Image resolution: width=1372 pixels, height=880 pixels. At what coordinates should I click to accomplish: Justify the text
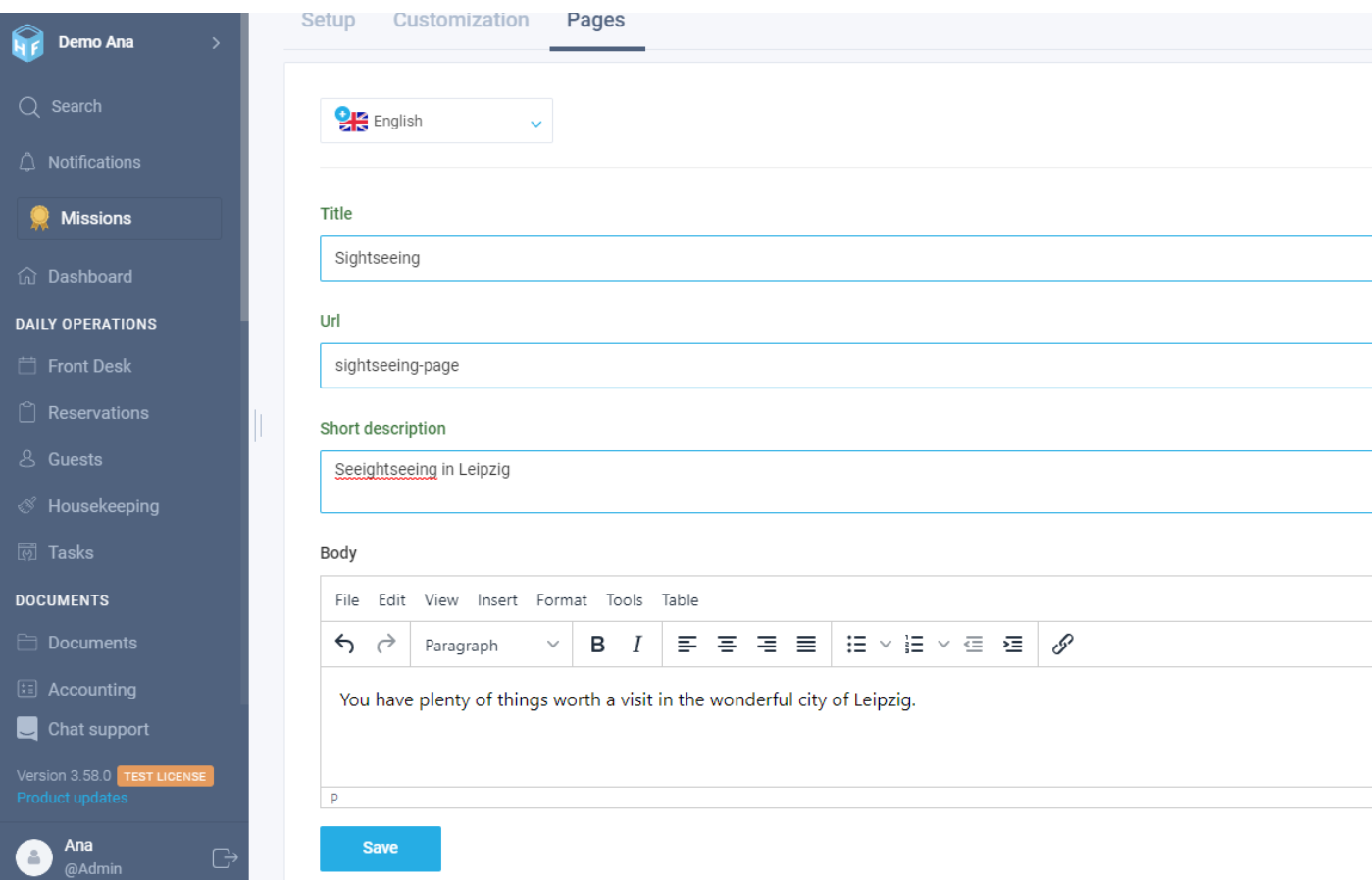[x=806, y=645]
